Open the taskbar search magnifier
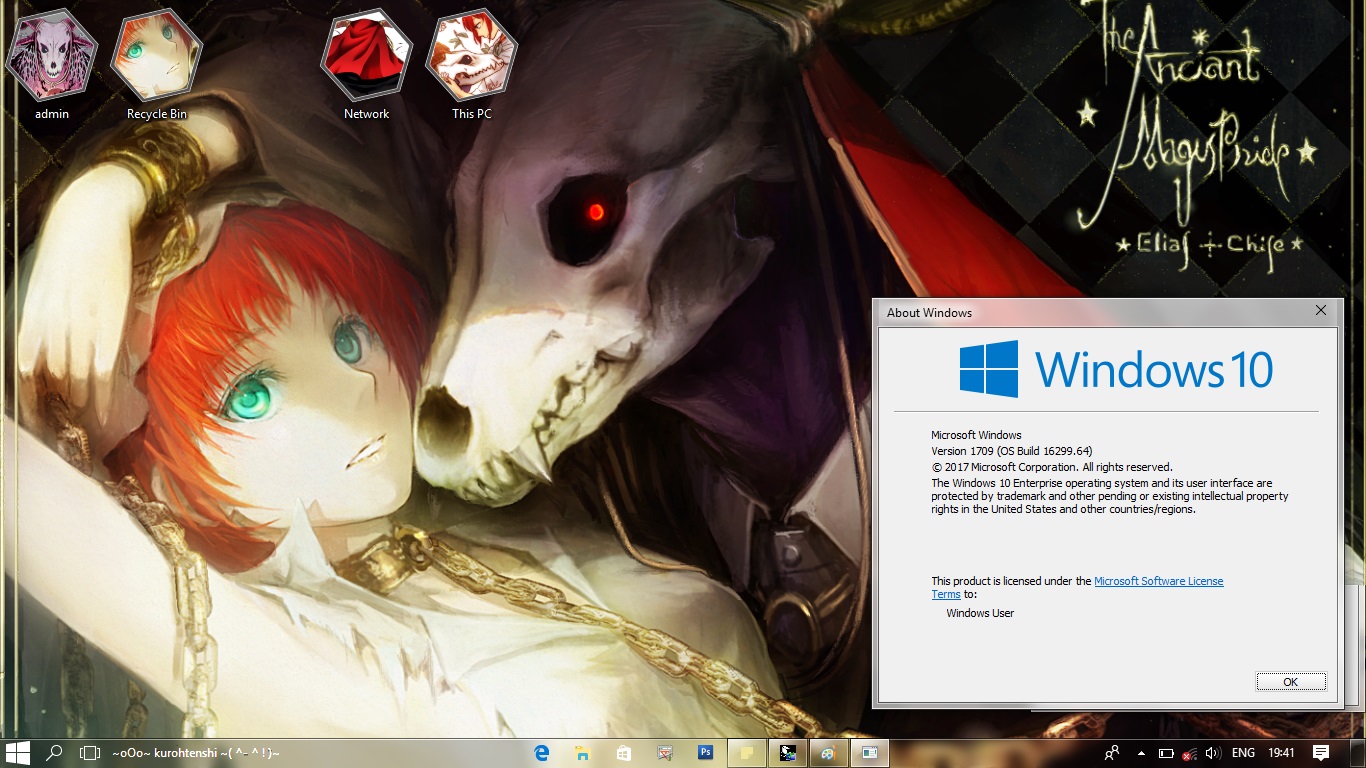 tap(54, 753)
